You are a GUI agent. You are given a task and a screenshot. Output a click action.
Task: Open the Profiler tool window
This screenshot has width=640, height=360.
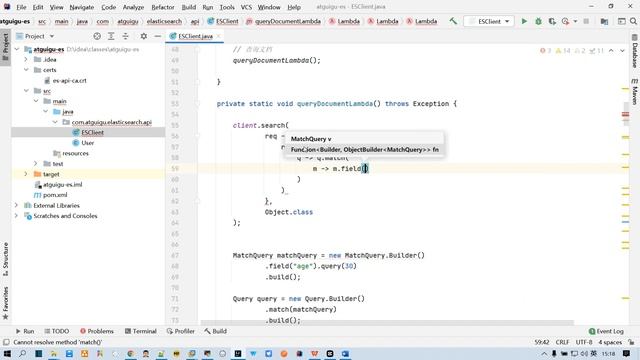coord(180,331)
